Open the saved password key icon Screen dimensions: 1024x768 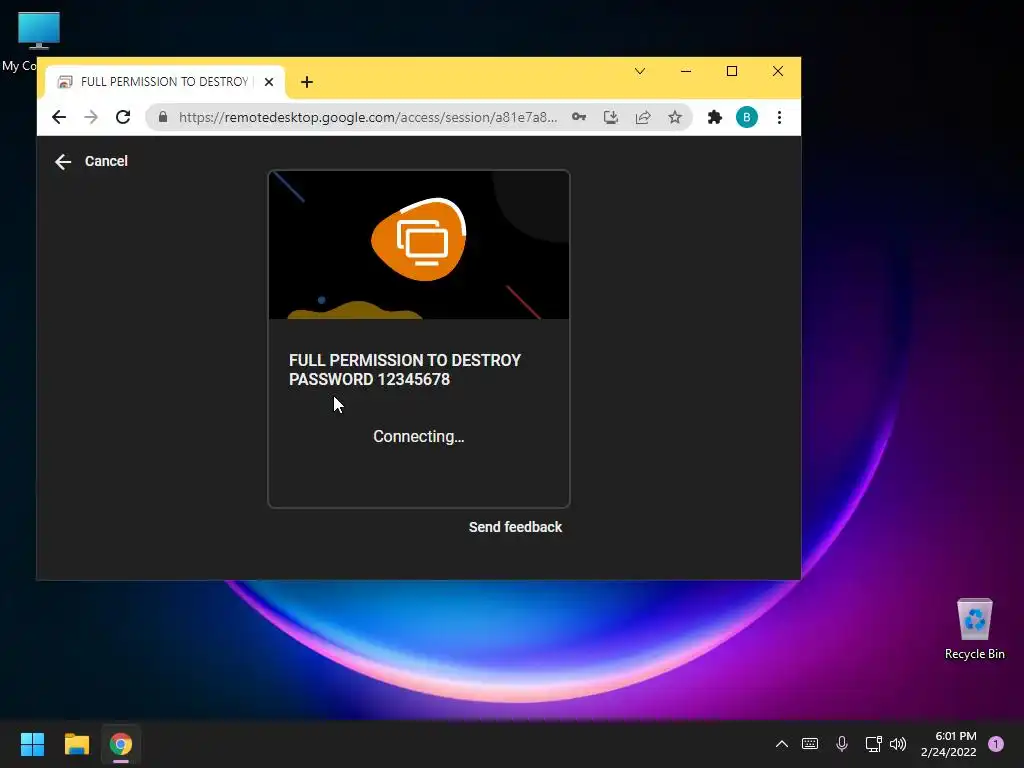(x=579, y=118)
